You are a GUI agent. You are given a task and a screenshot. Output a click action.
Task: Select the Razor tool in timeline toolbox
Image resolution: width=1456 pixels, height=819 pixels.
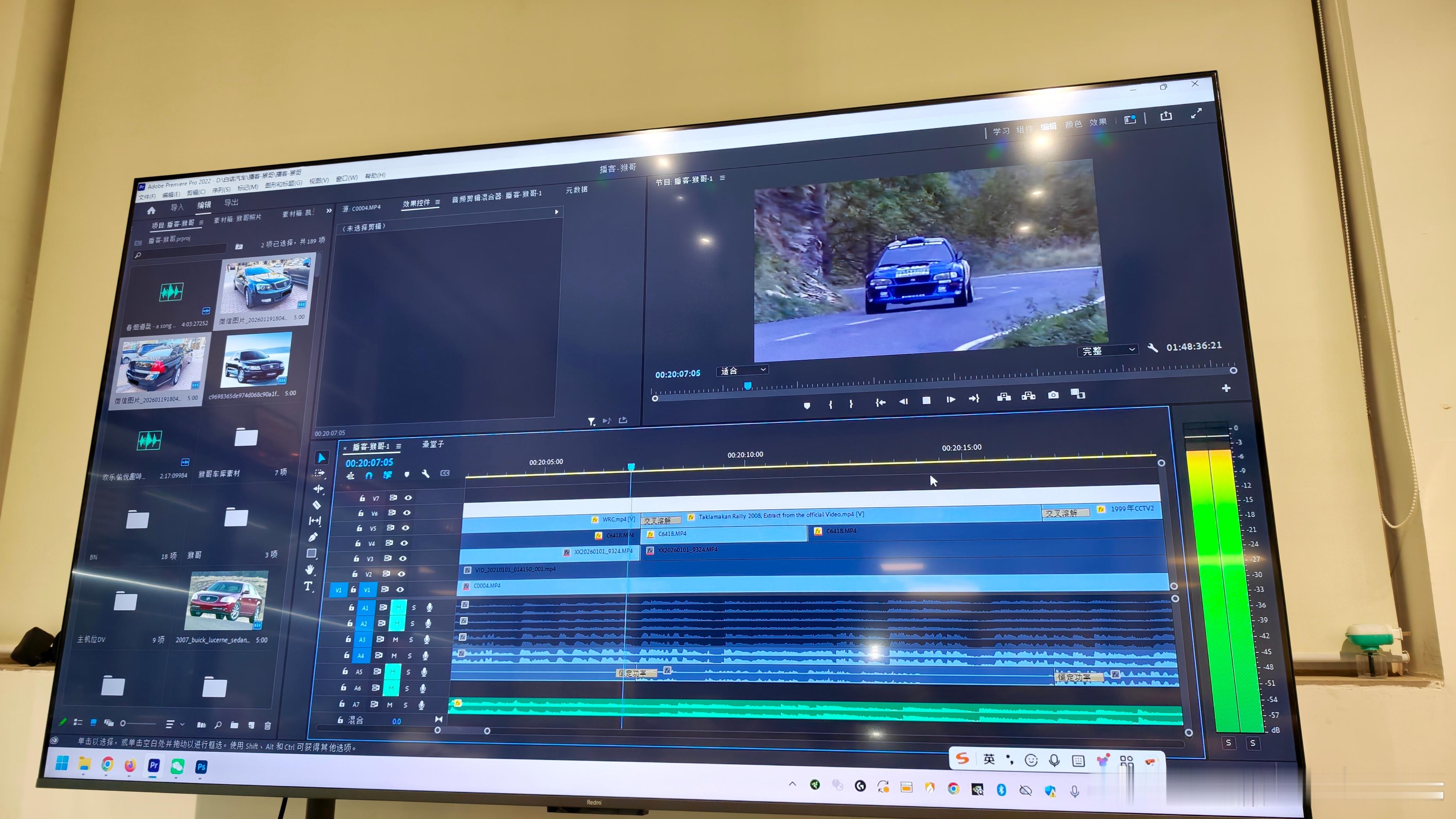(316, 505)
